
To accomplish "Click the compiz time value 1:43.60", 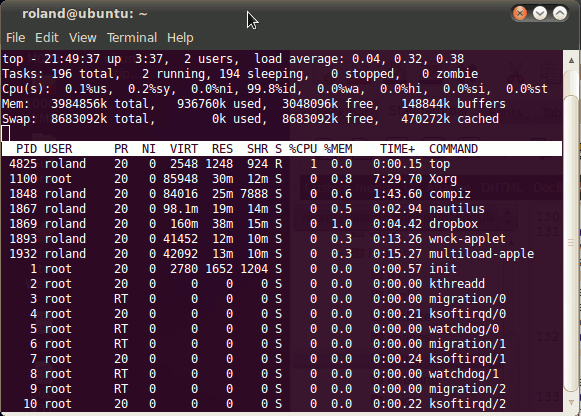I will pyautogui.click(x=398, y=194).
